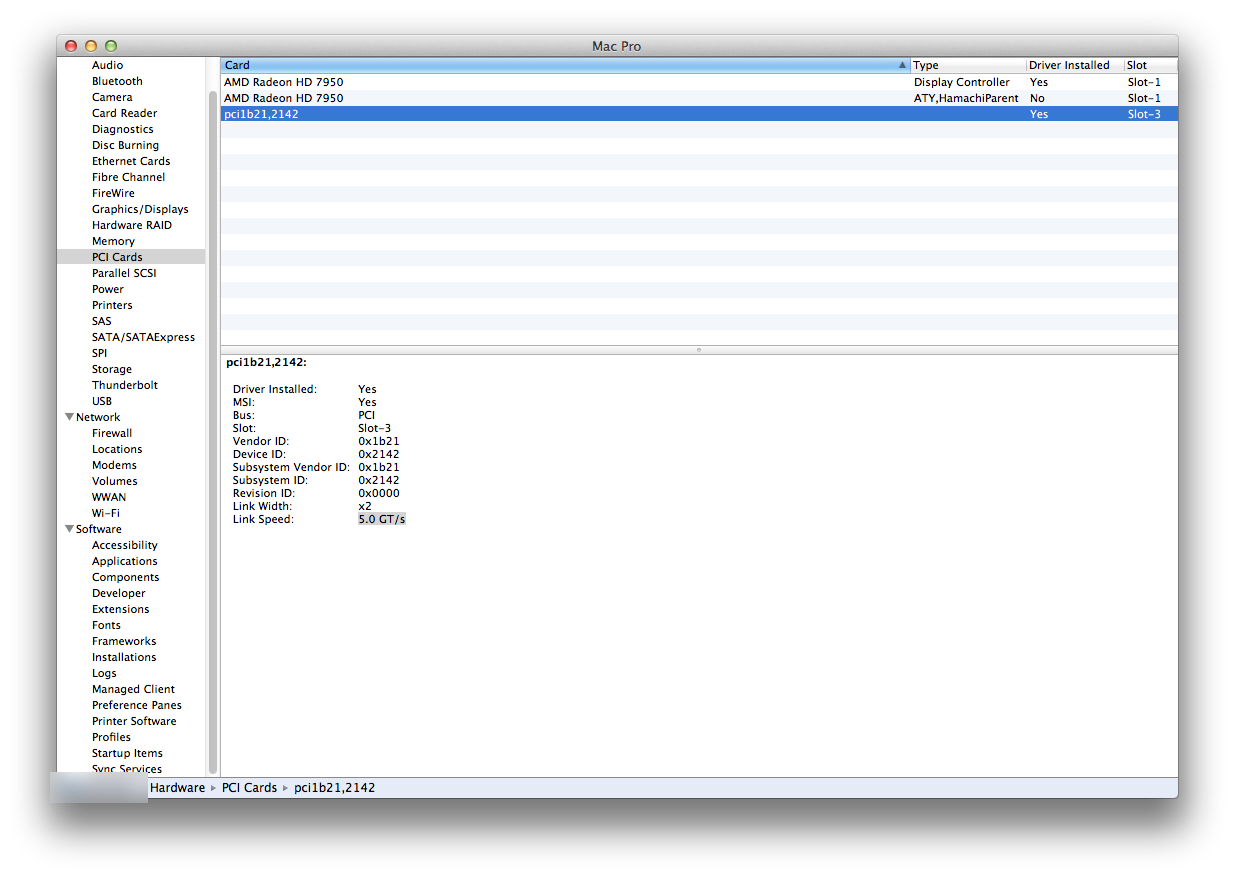Select the pci1b21,2142 card row
1235x877 pixels.
click(699, 114)
